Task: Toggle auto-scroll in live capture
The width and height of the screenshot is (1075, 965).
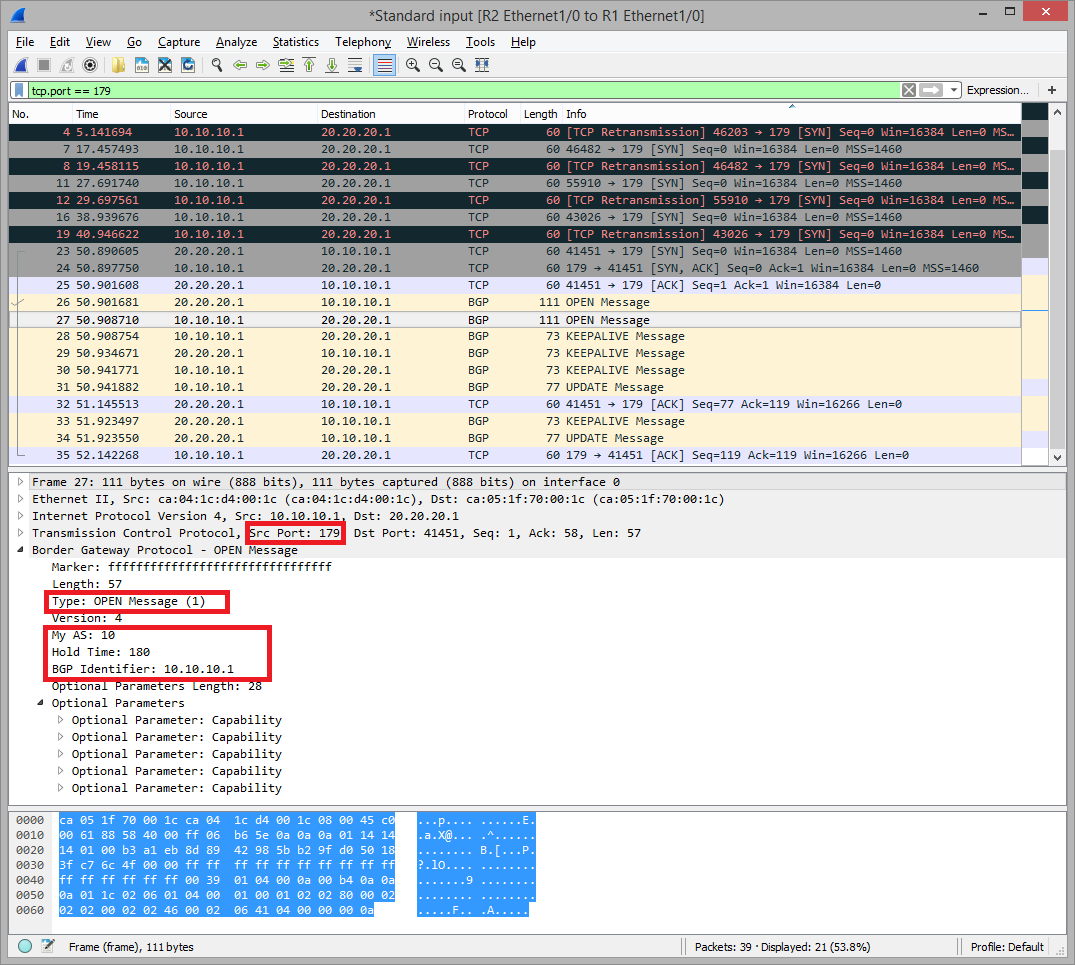Action: [355, 65]
